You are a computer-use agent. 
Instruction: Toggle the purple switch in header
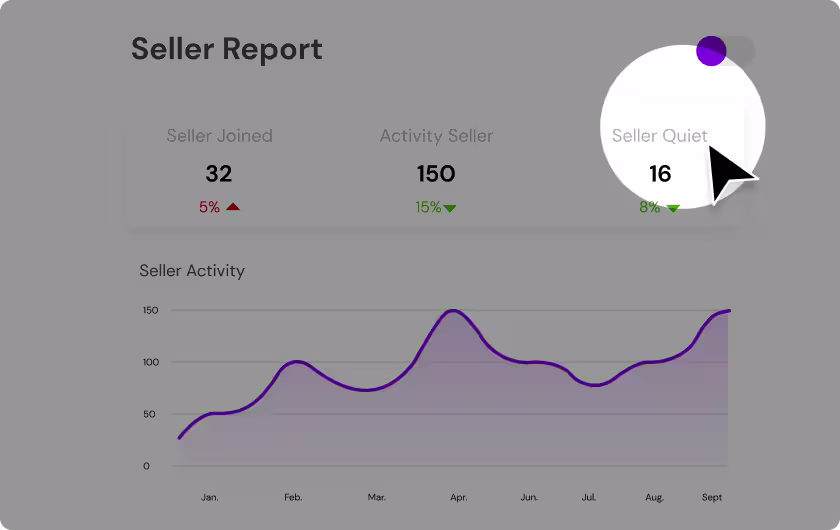click(x=724, y=51)
